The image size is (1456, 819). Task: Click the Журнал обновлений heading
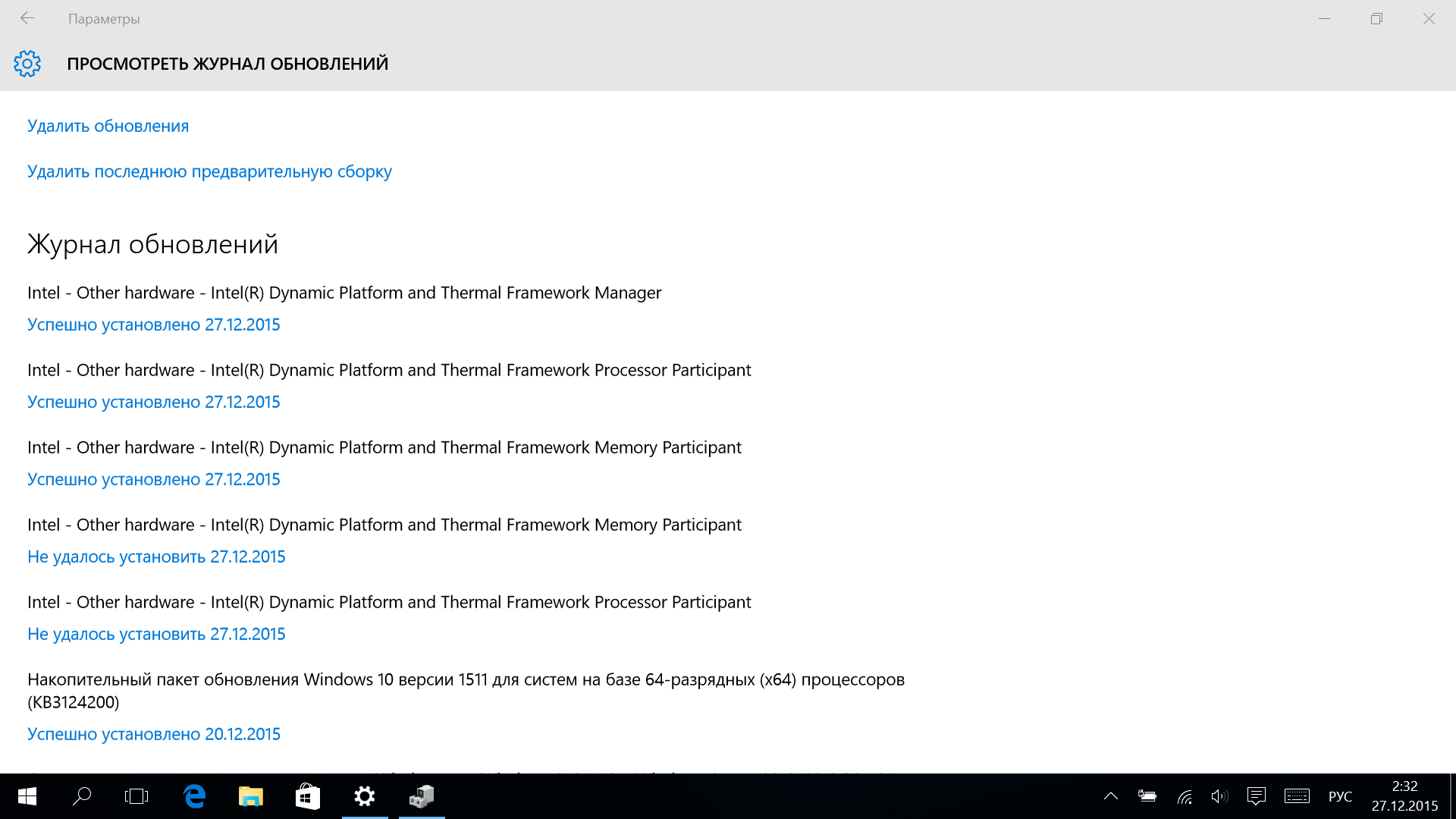coord(152,244)
